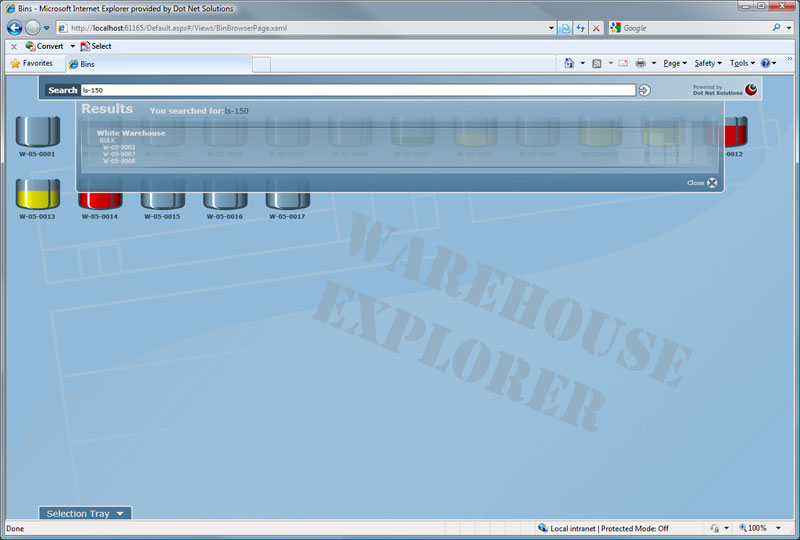800x540 pixels.
Task: Open the address bar history dropdown
Action: 551,28
